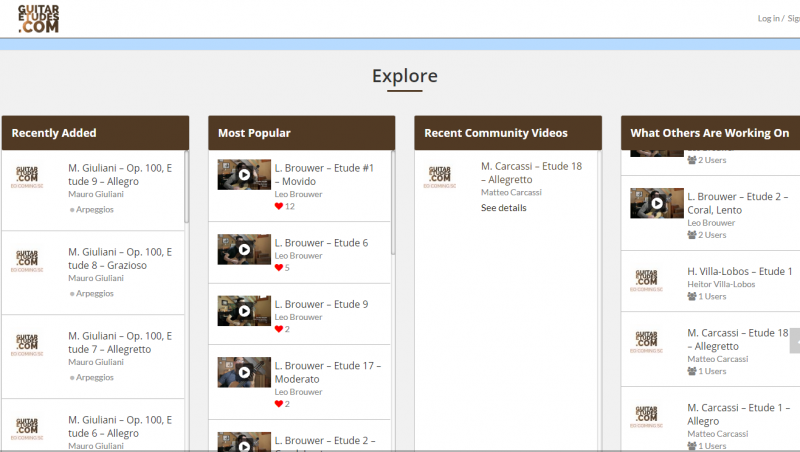The height and width of the screenshot is (452, 800).
Task: Click the Most Popular list scrollbar
Action: click(393, 203)
